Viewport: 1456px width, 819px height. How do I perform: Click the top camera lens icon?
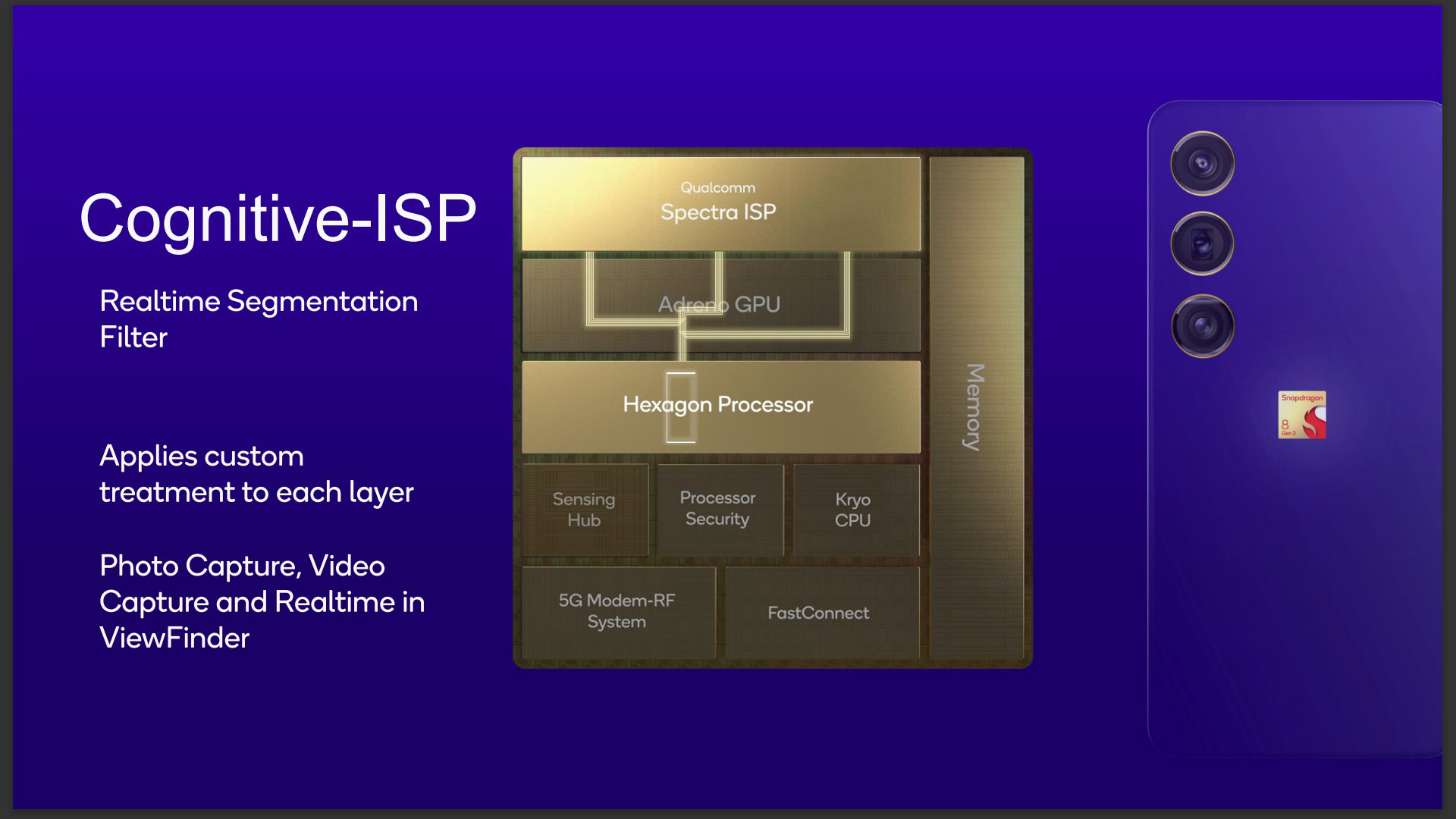[x=1200, y=163]
